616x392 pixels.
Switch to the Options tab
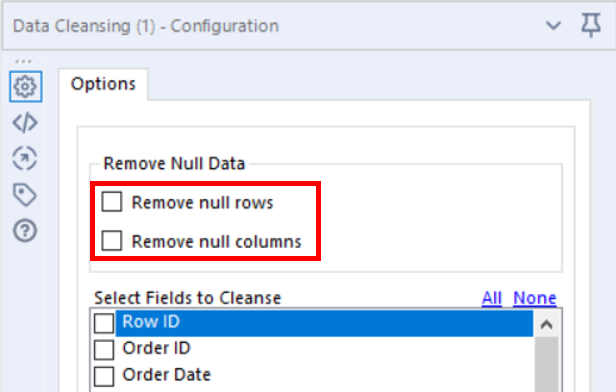tap(103, 84)
